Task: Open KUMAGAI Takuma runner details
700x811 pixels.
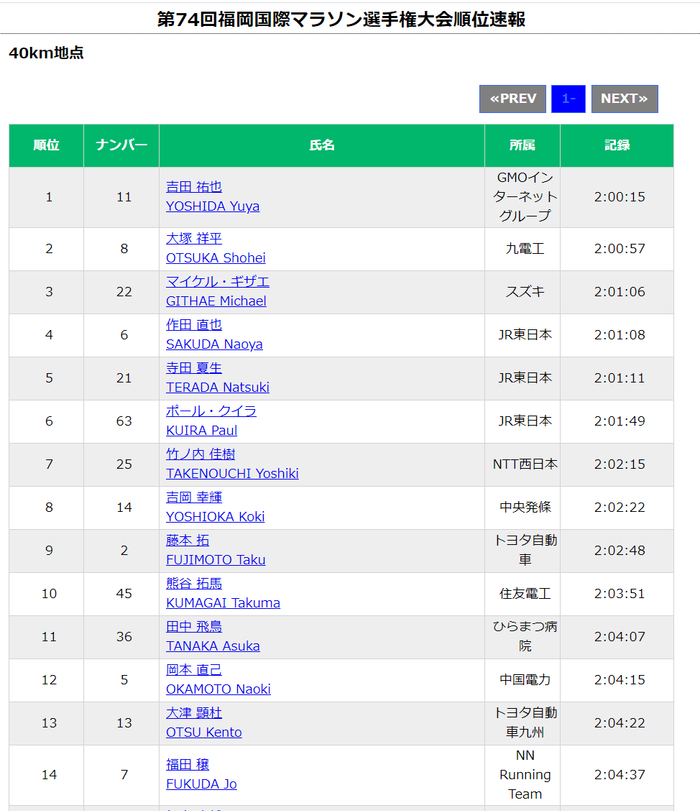Action: pyautogui.click(x=222, y=602)
